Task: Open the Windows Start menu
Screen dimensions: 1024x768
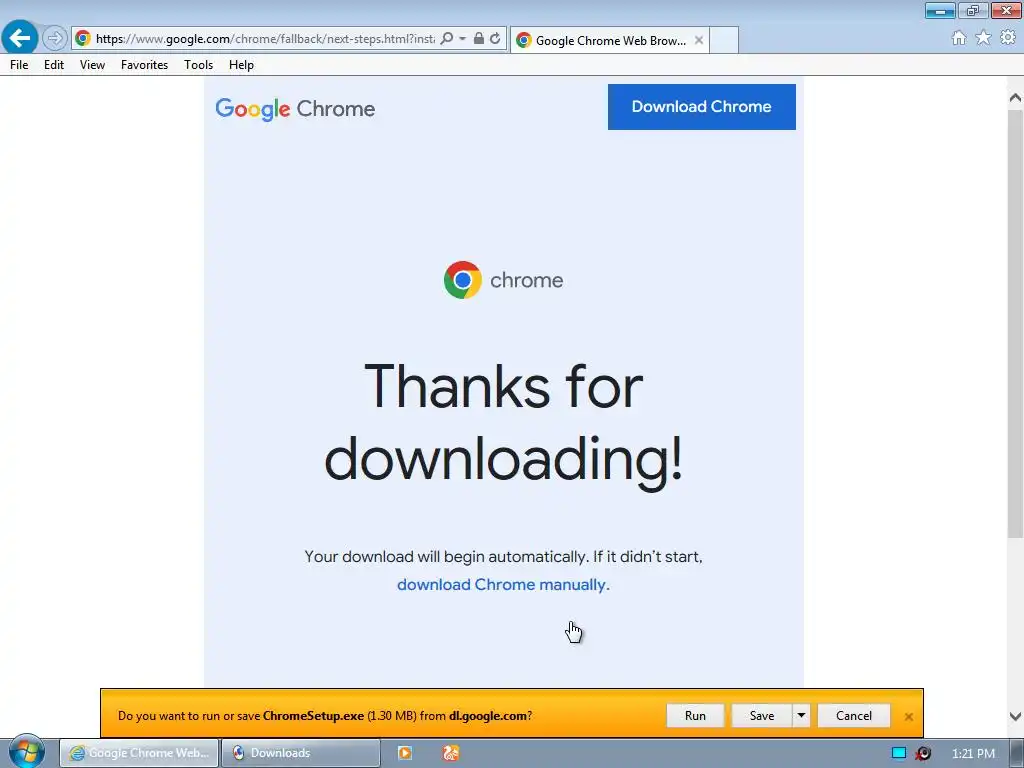Action: pyautogui.click(x=27, y=752)
